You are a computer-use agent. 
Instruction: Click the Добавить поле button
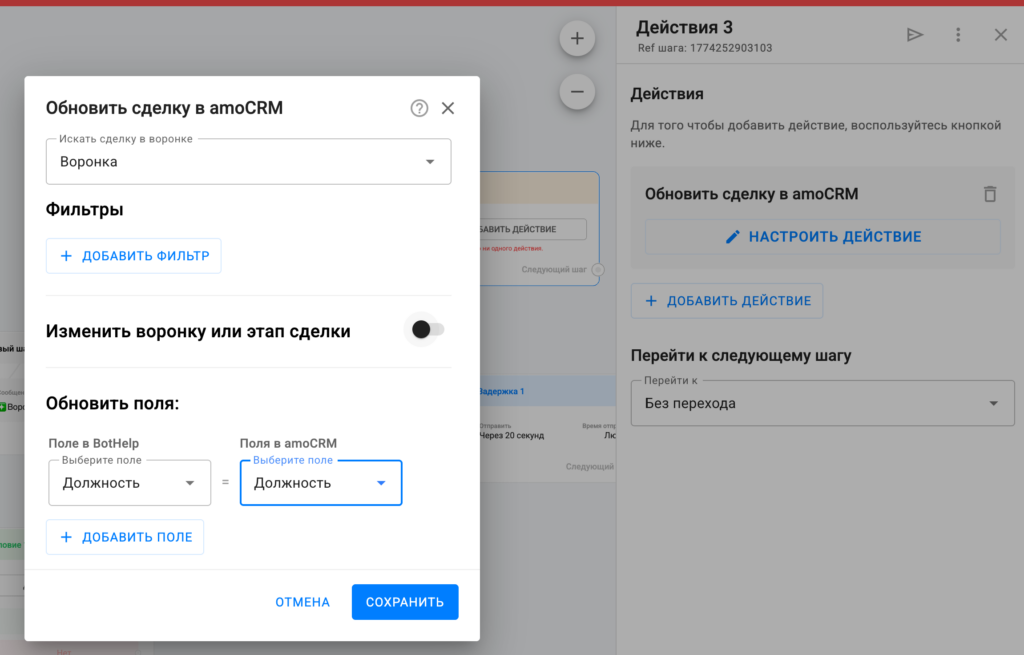pyautogui.click(x=125, y=537)
